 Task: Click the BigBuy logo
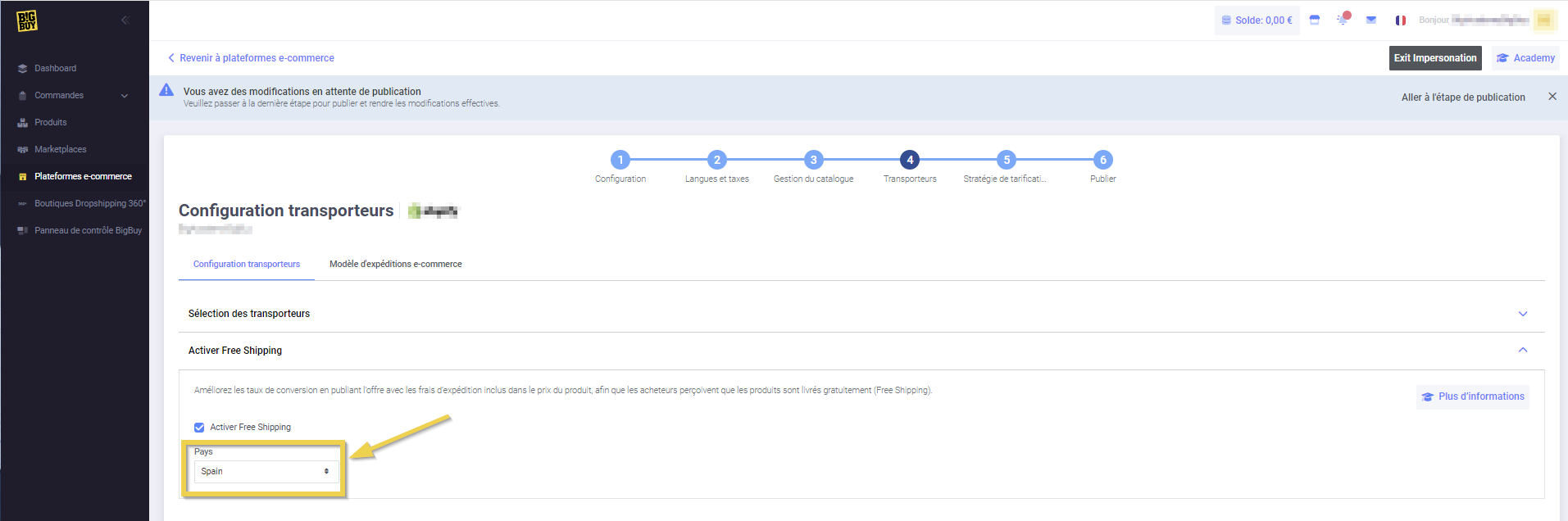(x=27, y=20)
